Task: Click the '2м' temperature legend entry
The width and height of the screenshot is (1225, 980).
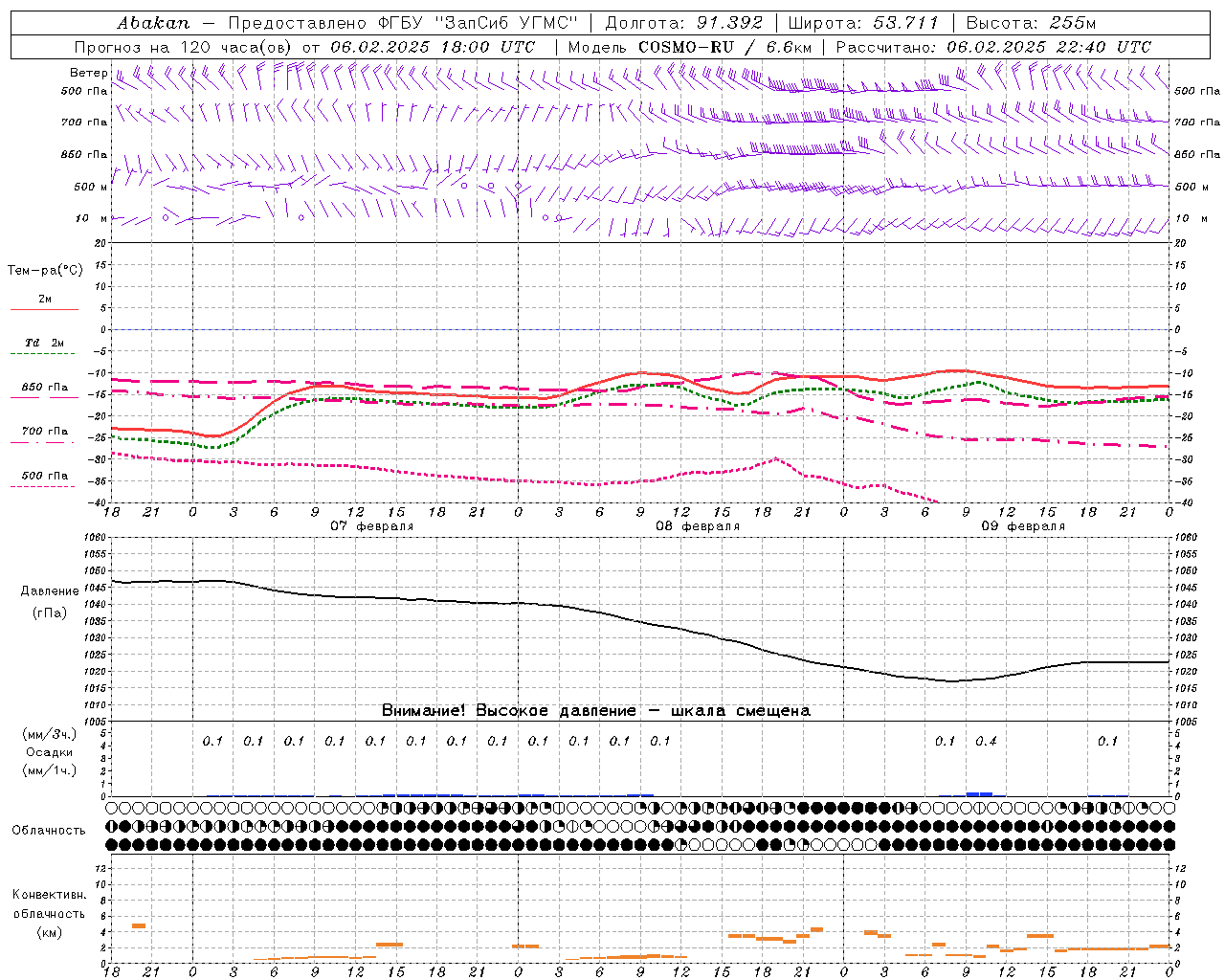Action: pos(45,300)
